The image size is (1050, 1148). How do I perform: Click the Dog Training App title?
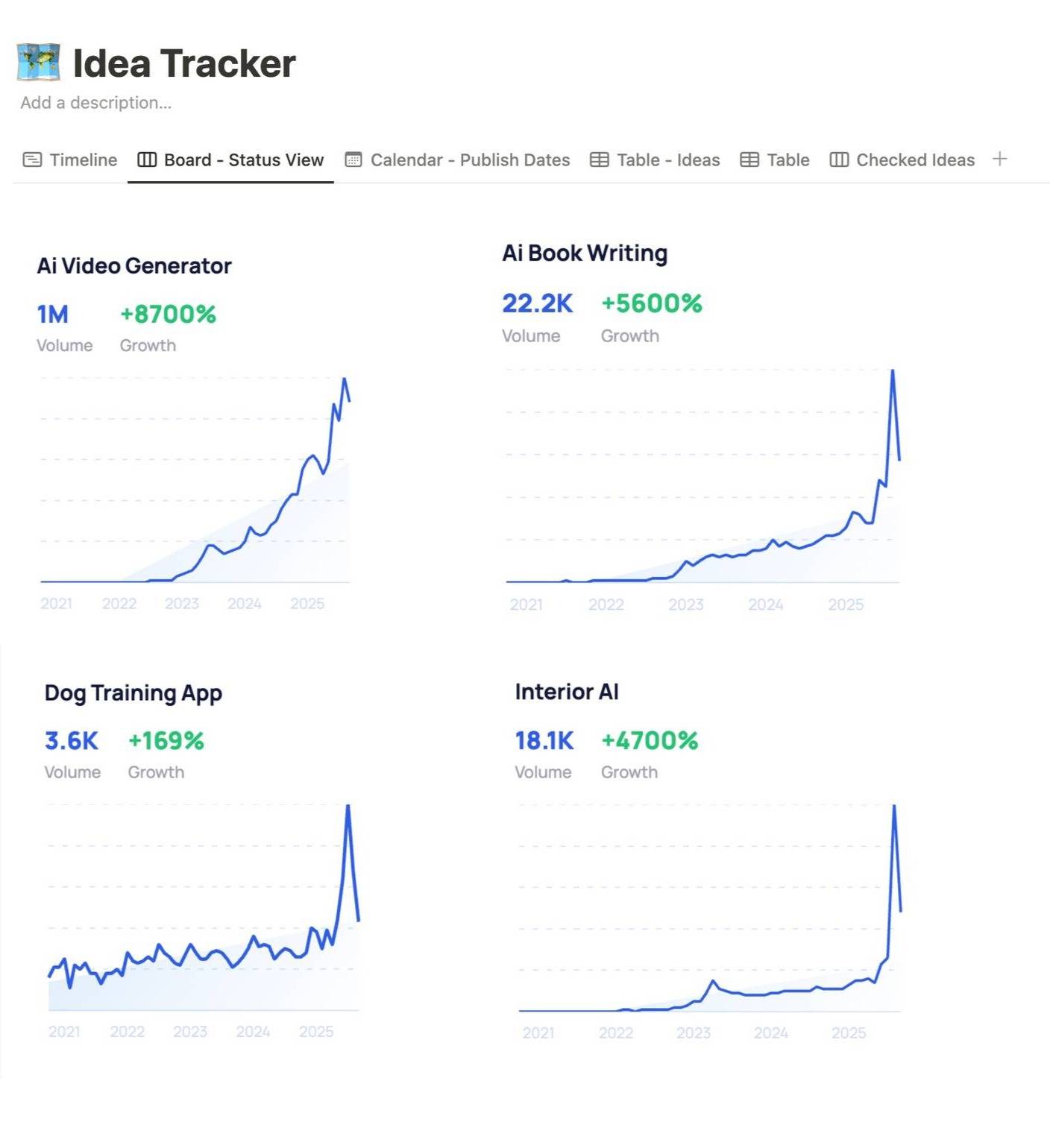[x=133, y=693]
